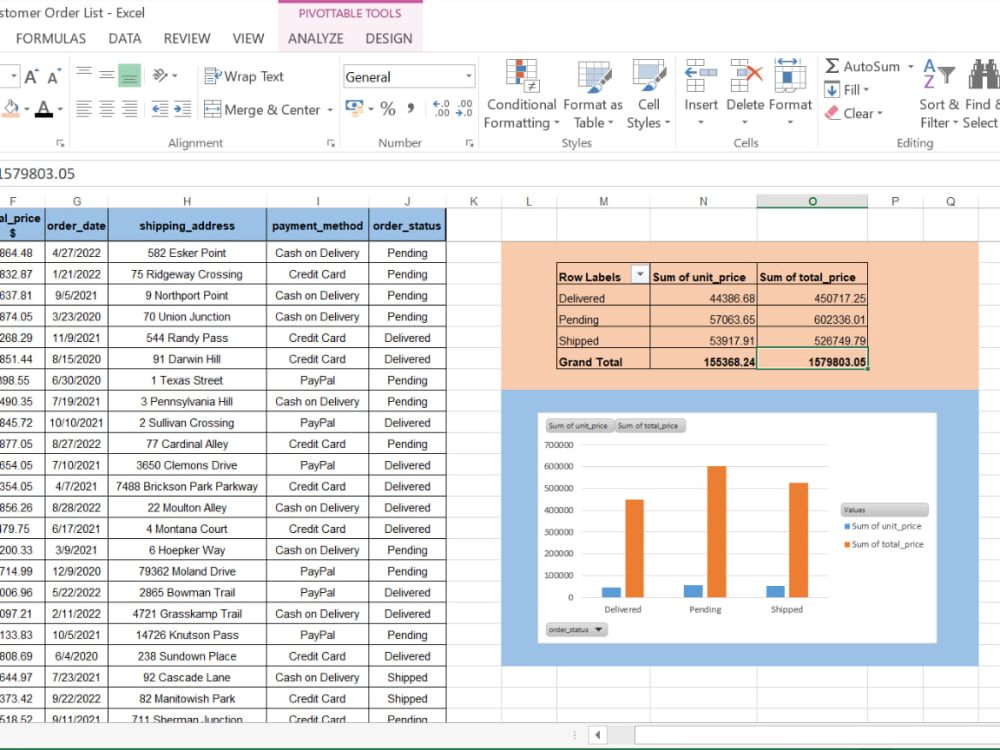1000x750 pixels.
Task: Open the General number format dropdown
Action: click(x=469, y=77)
